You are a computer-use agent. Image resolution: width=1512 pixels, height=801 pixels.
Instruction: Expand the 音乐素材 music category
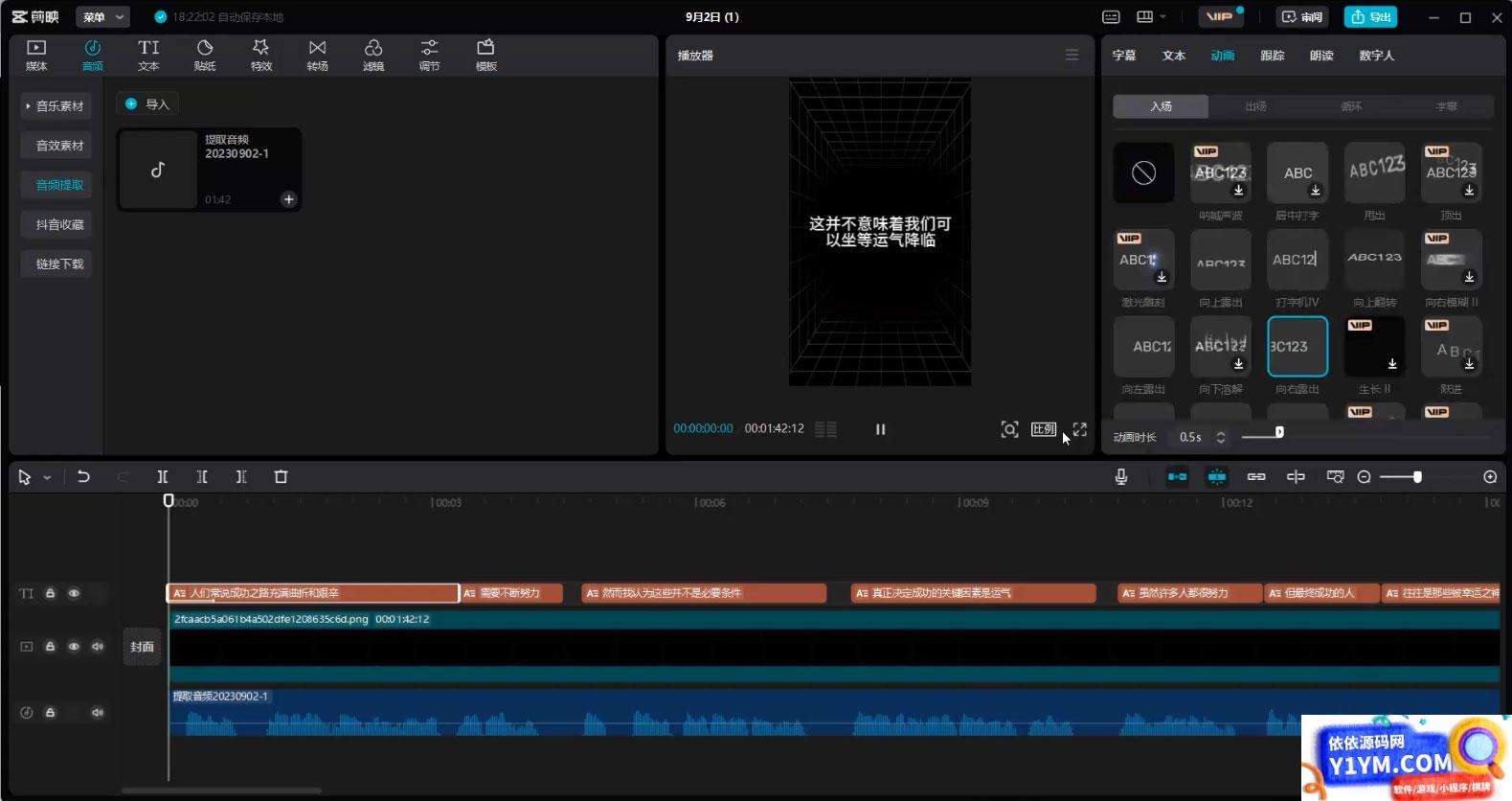[56, 105]
